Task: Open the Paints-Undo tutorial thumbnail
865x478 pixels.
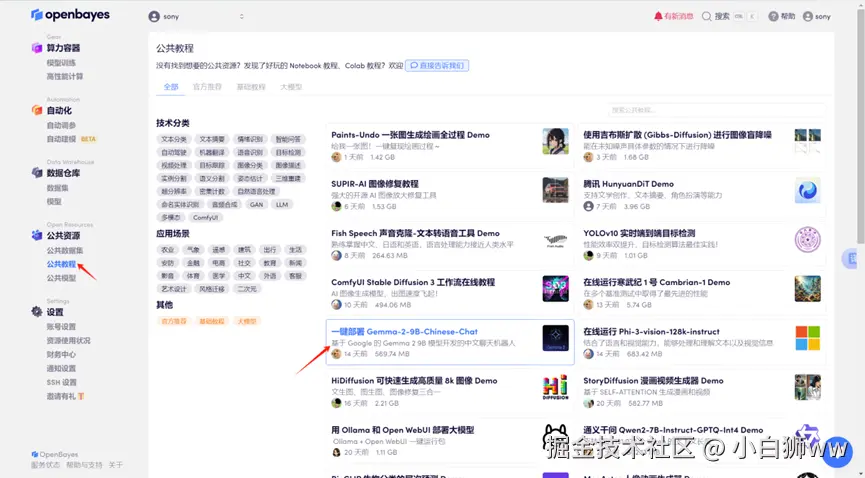Action: tap(556, 141)
